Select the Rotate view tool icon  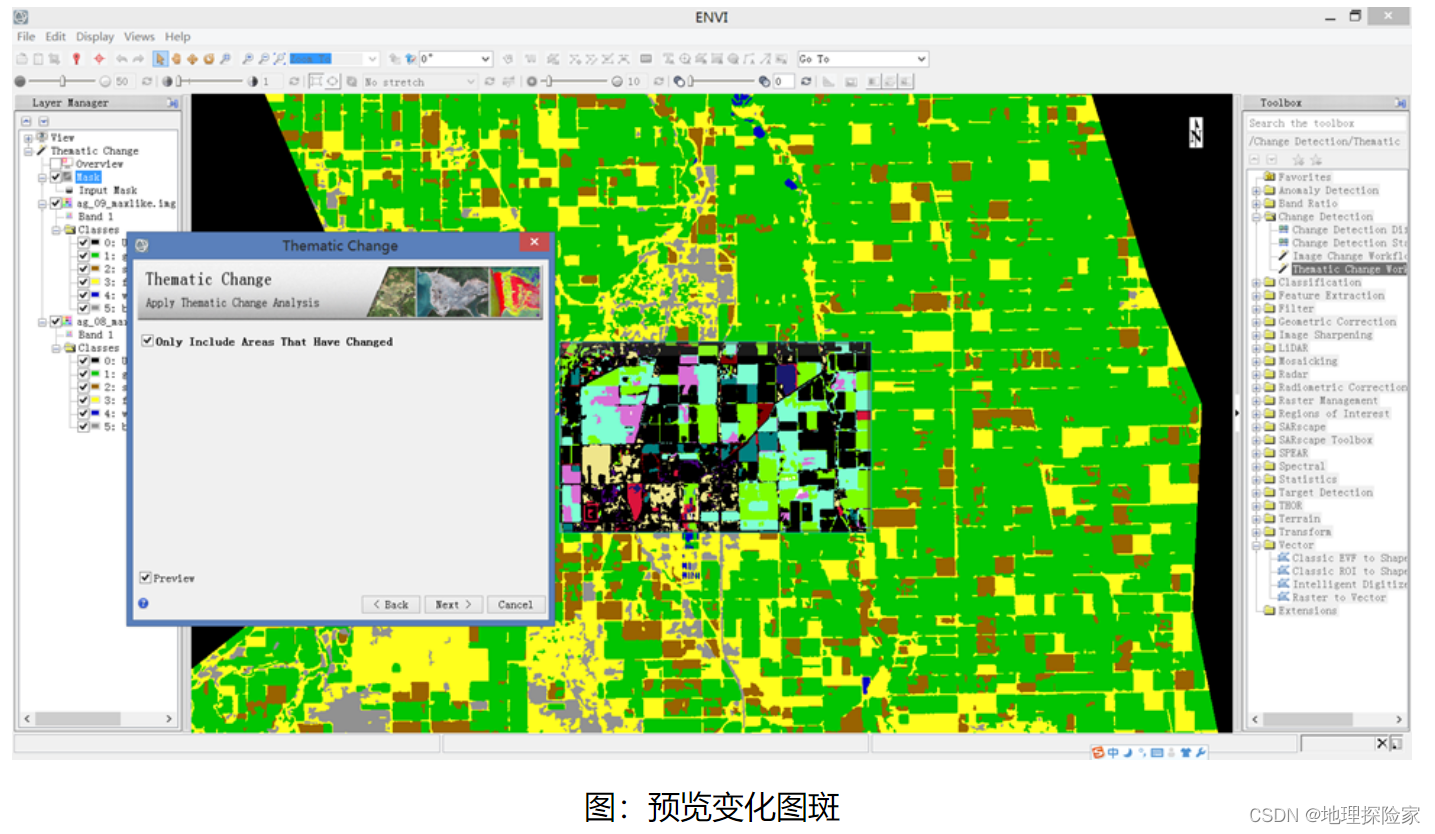(209, 59)
